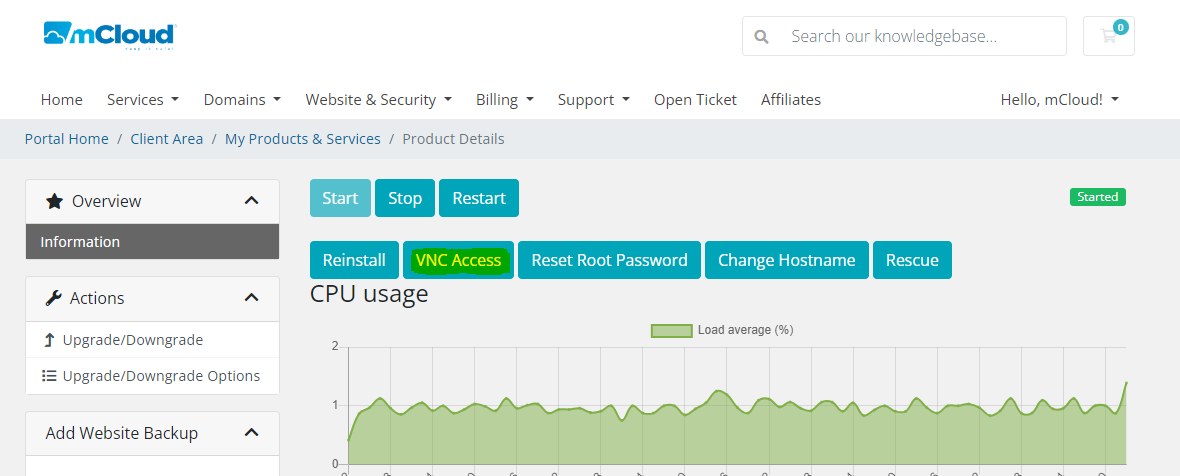Image resolution: width=1180 pixels, height=476 pixels.
Task: Open the Client Area breadcrumb link
Action: (x=166, y=139)
